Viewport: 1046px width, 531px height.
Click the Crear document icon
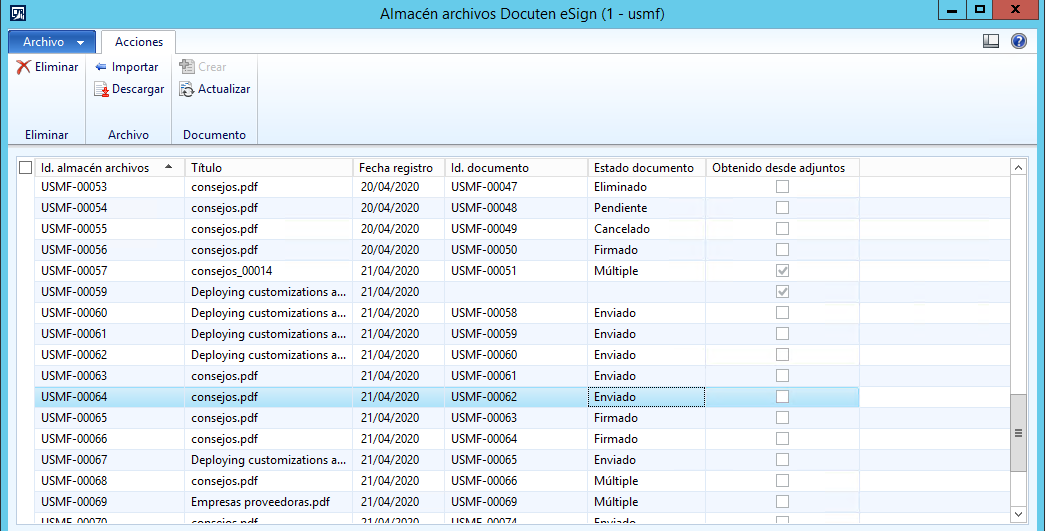pos(187,67)
